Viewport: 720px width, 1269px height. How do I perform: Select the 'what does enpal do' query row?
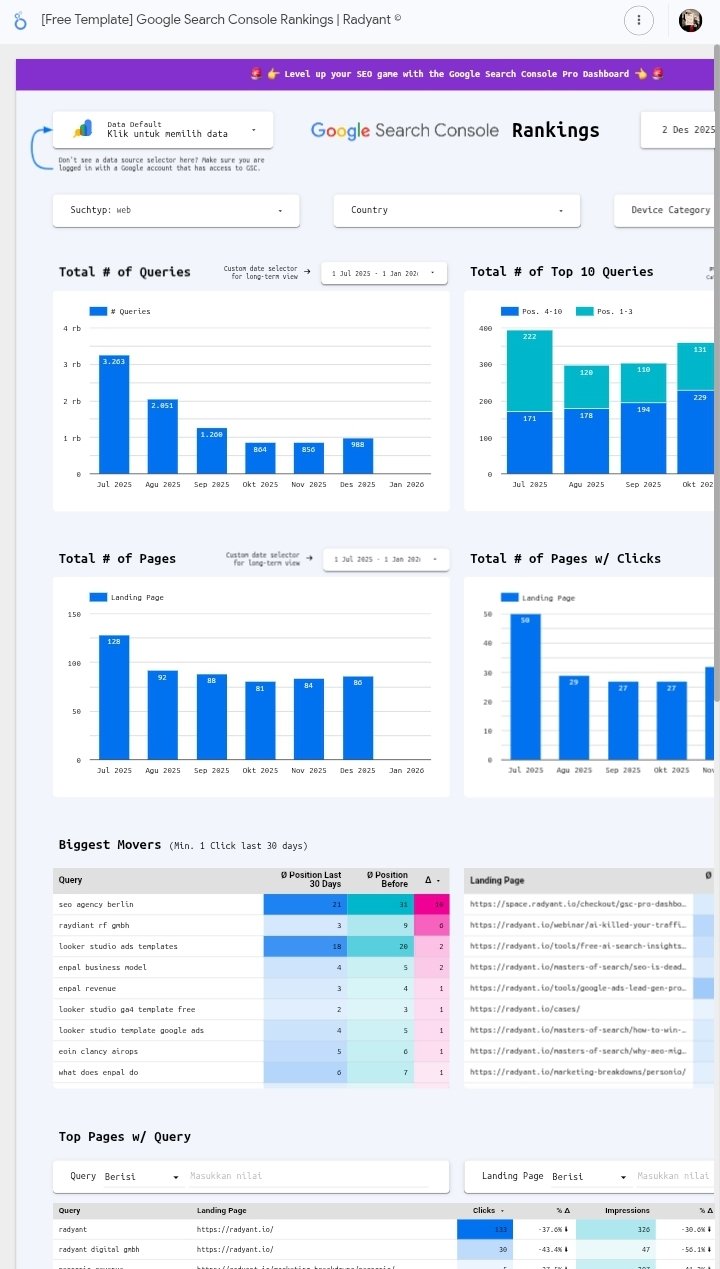coord(251,1072)
